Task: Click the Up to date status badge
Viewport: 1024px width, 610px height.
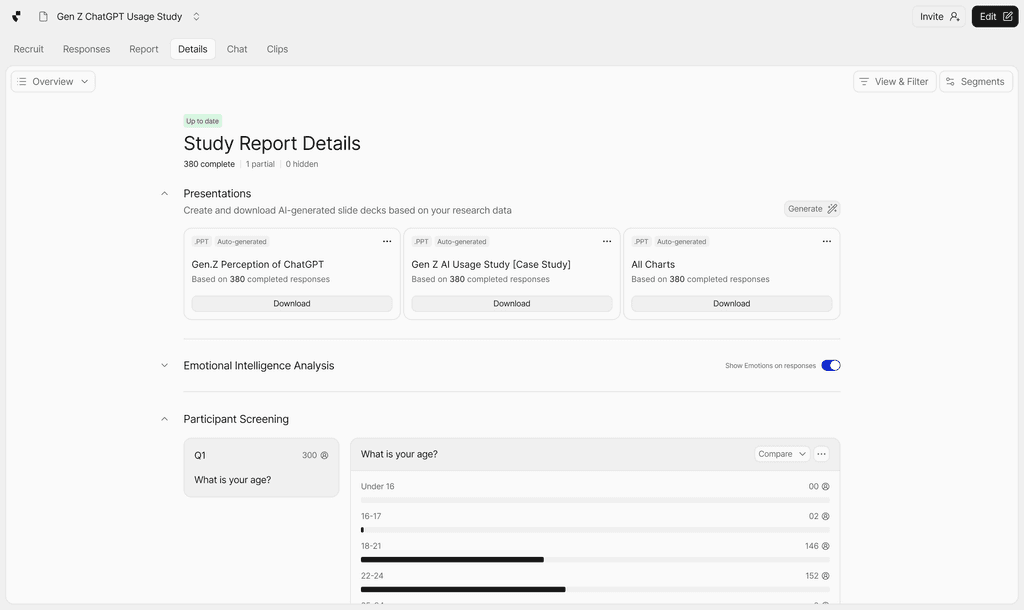Action: pos(202,121)
